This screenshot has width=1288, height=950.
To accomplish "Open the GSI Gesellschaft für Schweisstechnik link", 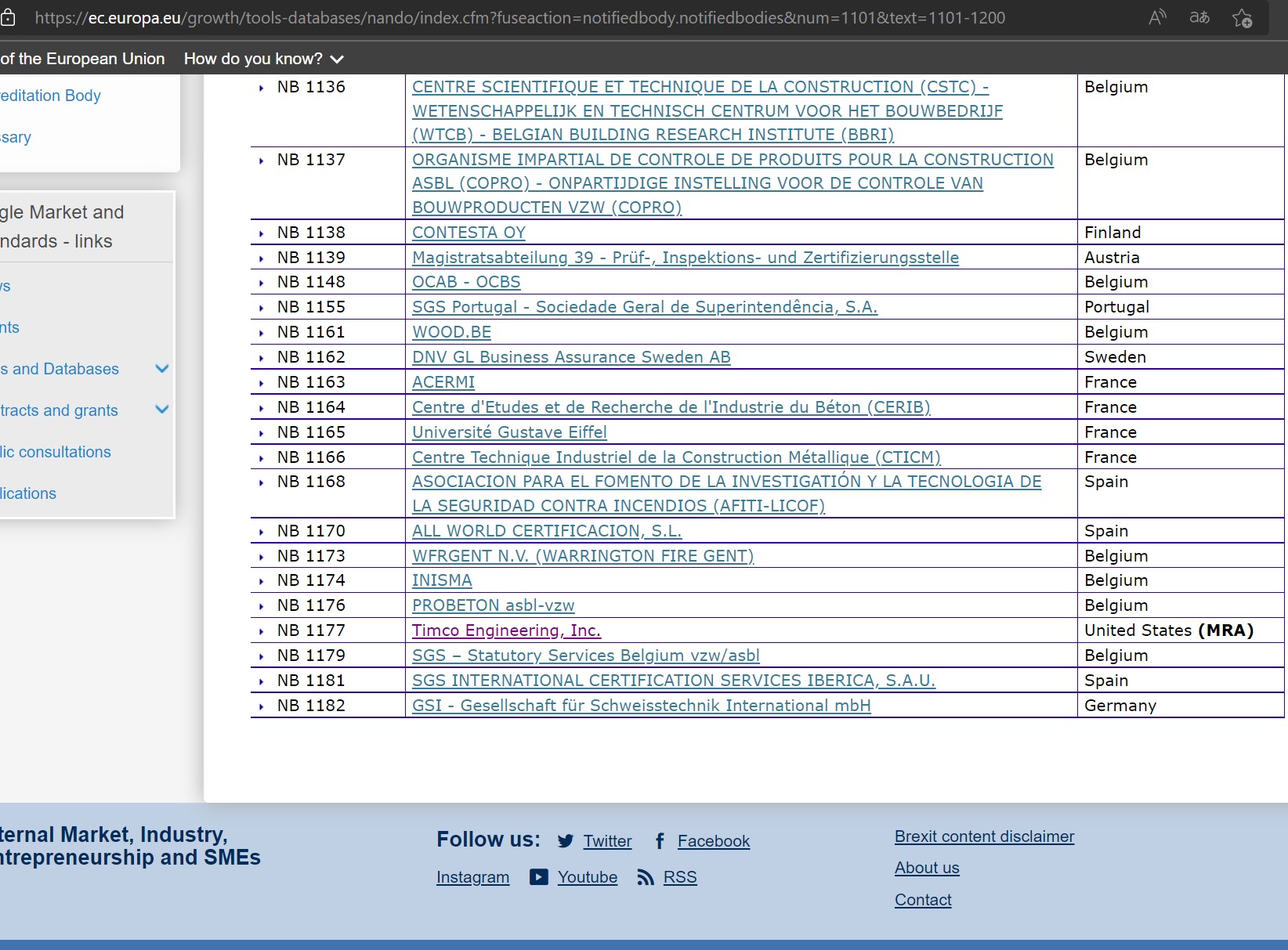I will pyautogui.click(x=642, y=706).
